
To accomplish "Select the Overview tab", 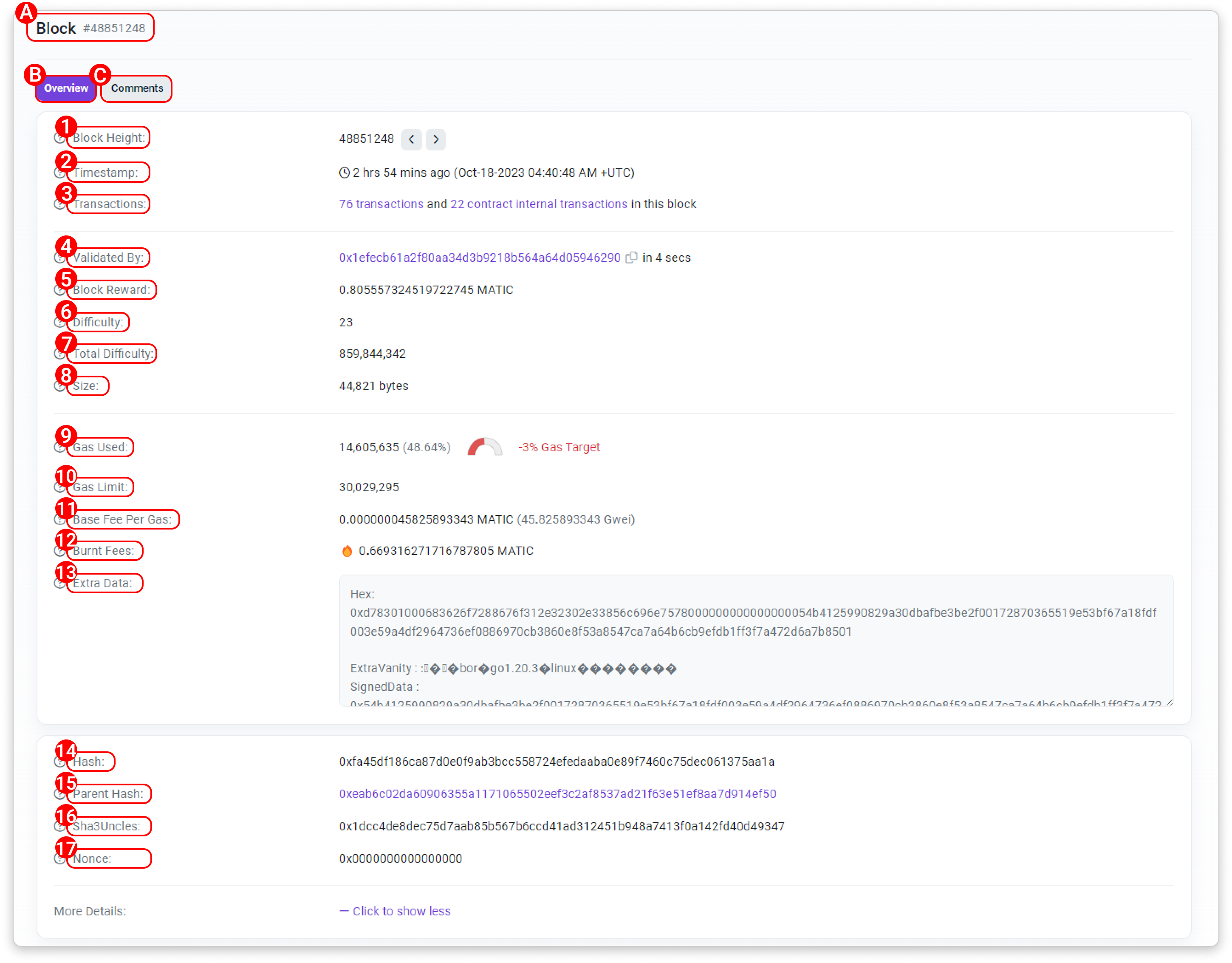I will coord(66,88).
